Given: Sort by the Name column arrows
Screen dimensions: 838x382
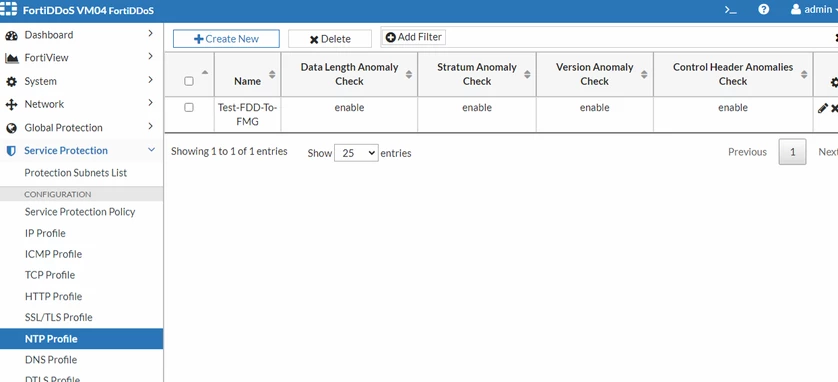Looking at the screenshot, I should (x=272, y=74).
